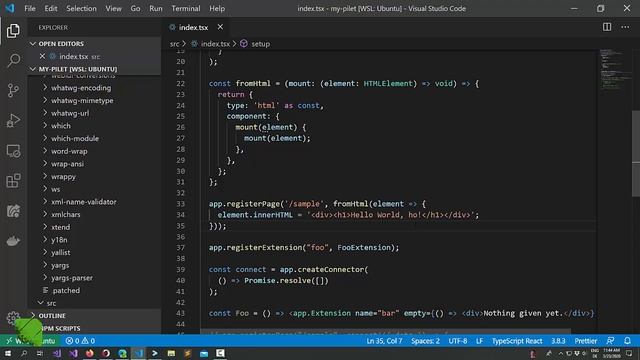Open the Run and Debug view
The height and width of the screenshot is (360, 640).
[13, 121]
